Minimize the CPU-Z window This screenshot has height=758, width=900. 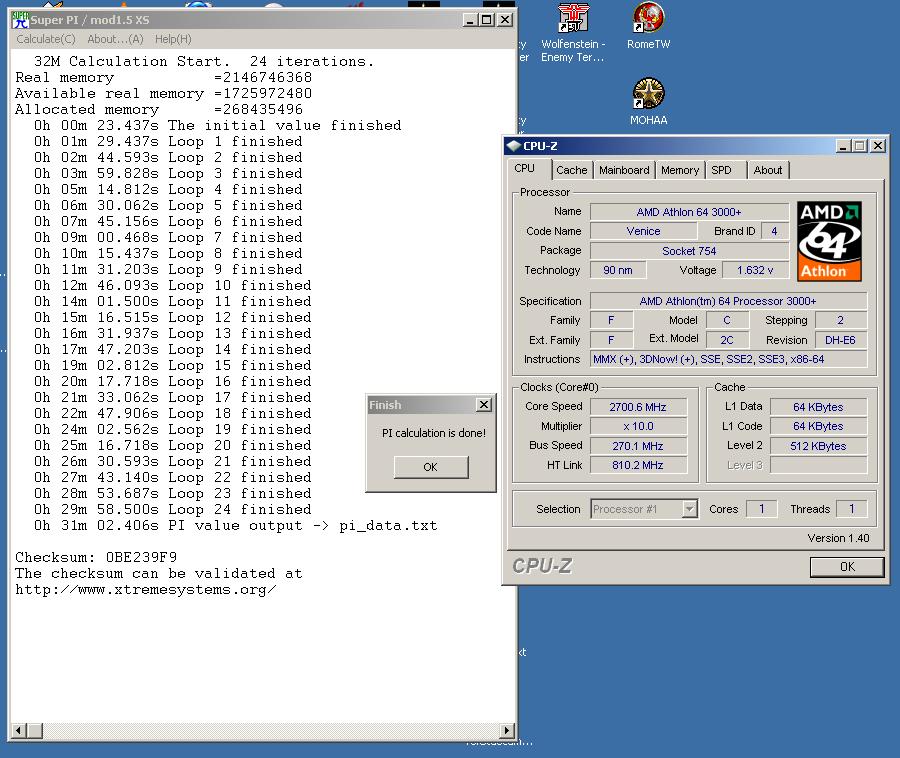point(843,146)
